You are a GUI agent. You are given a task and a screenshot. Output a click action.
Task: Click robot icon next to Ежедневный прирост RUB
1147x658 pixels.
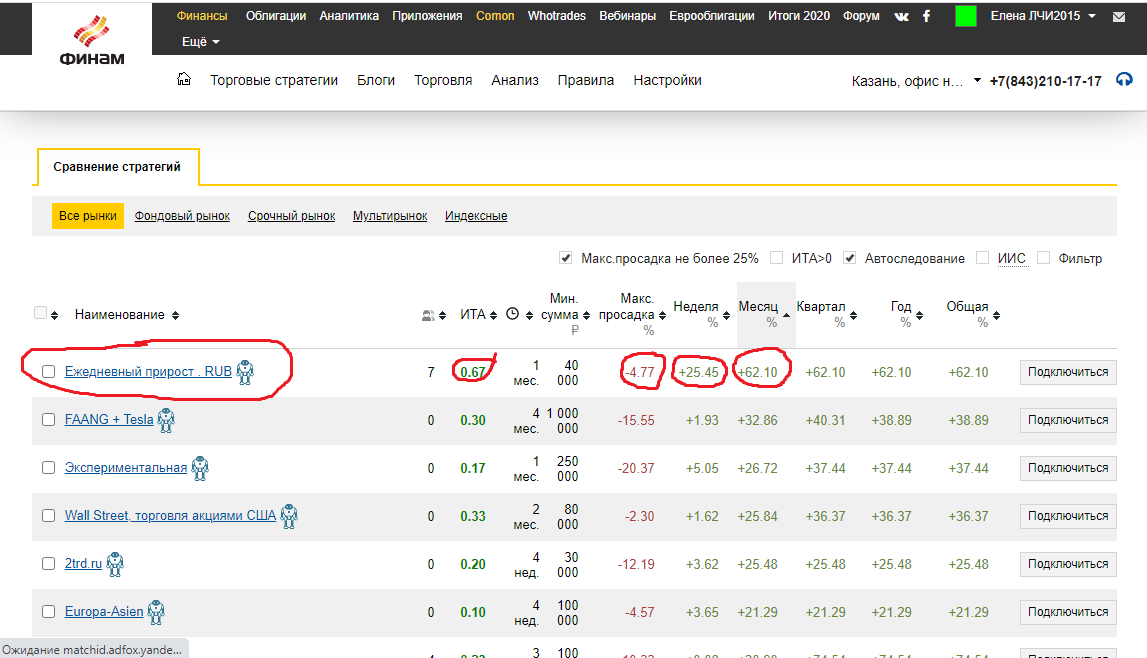click(x=245, y=372)
